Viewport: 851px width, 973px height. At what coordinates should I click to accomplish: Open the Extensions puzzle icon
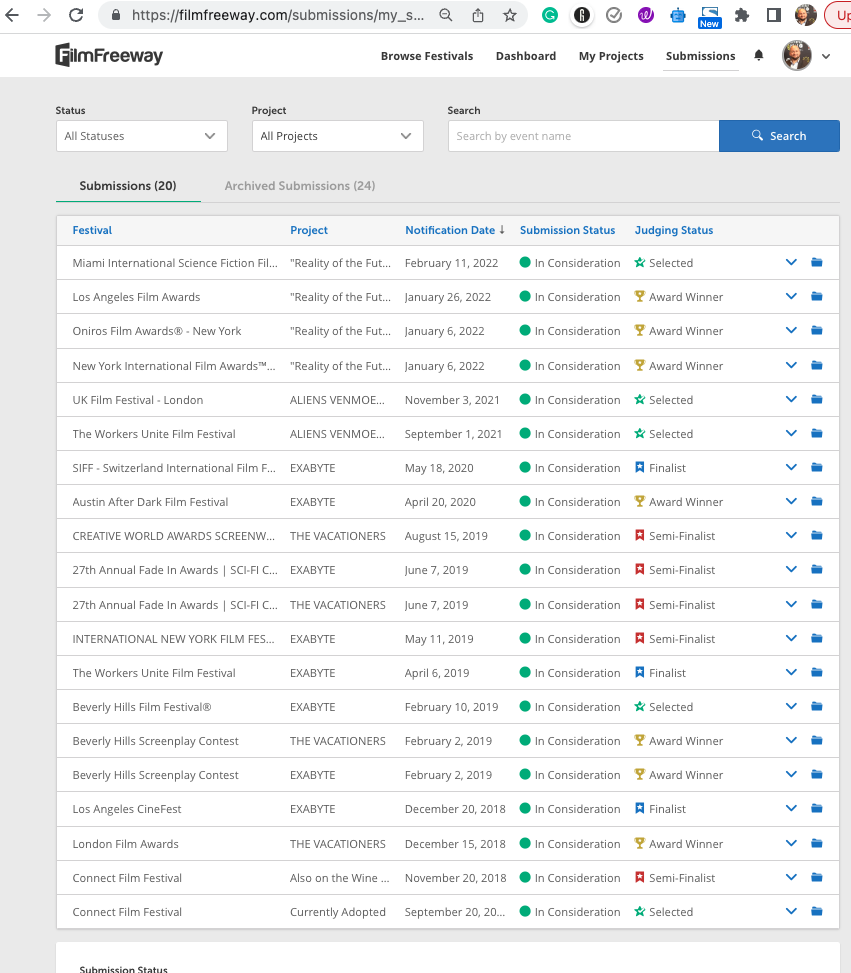click(741, 15)
